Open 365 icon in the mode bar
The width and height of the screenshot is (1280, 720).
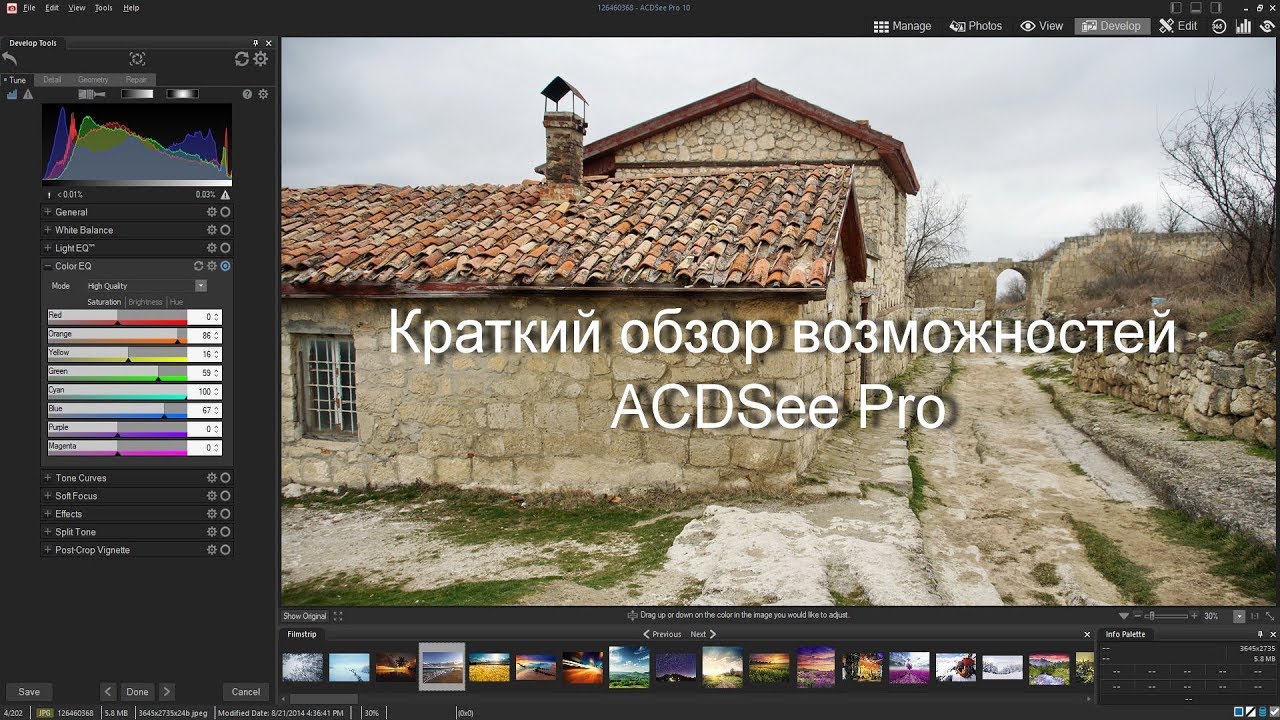pos(1218,26)
